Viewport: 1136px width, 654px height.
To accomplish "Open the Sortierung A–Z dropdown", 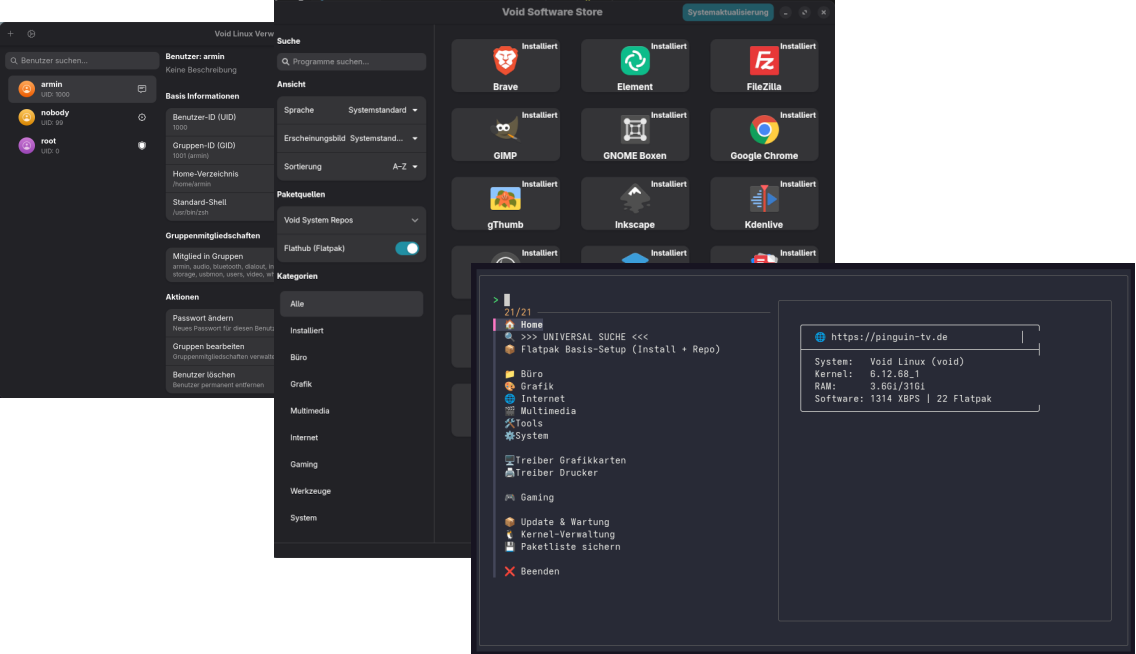I will pyautogui.click(x=405, y=166).
